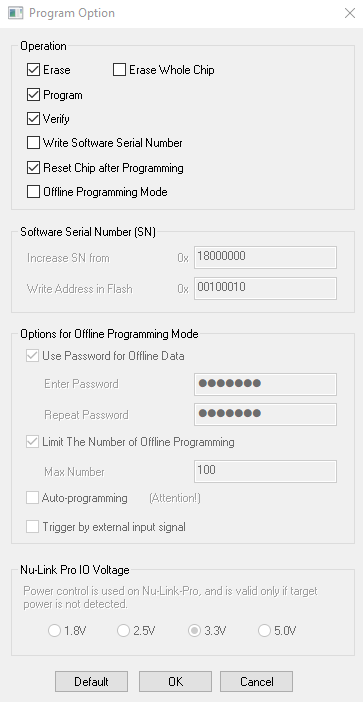Click the Increase SN from field
Image resolution: width=363 pixels, height=702 pixels.
(265, 257)
